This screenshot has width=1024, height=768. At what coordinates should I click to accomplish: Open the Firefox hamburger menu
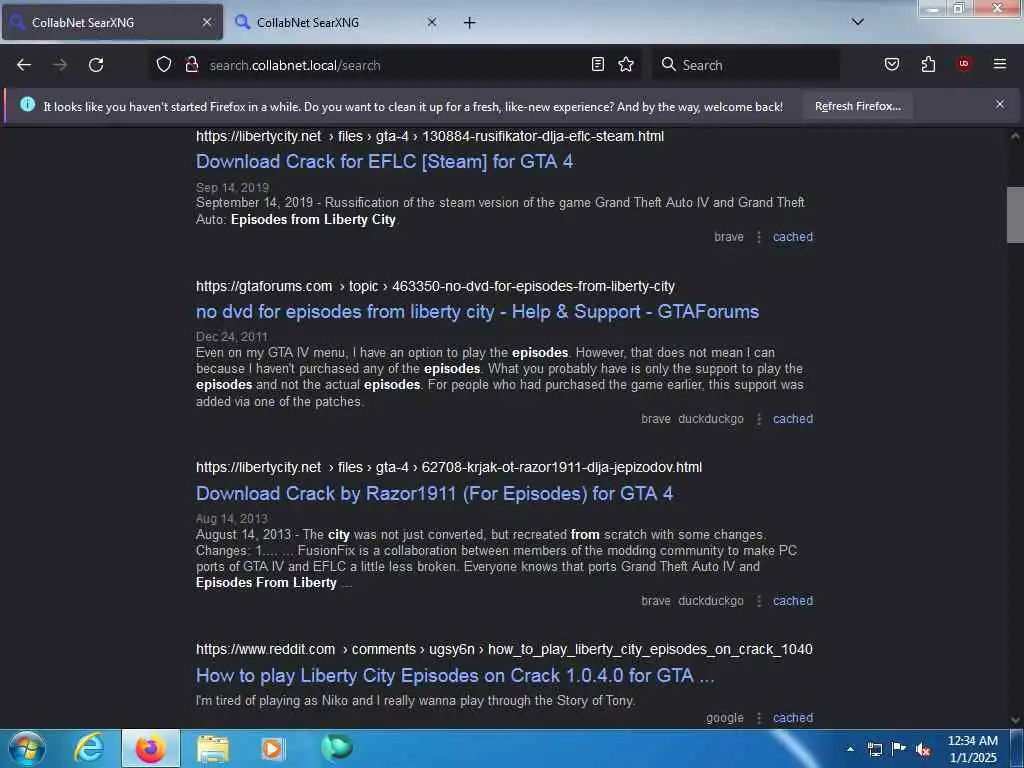(x=1000, y=64)
